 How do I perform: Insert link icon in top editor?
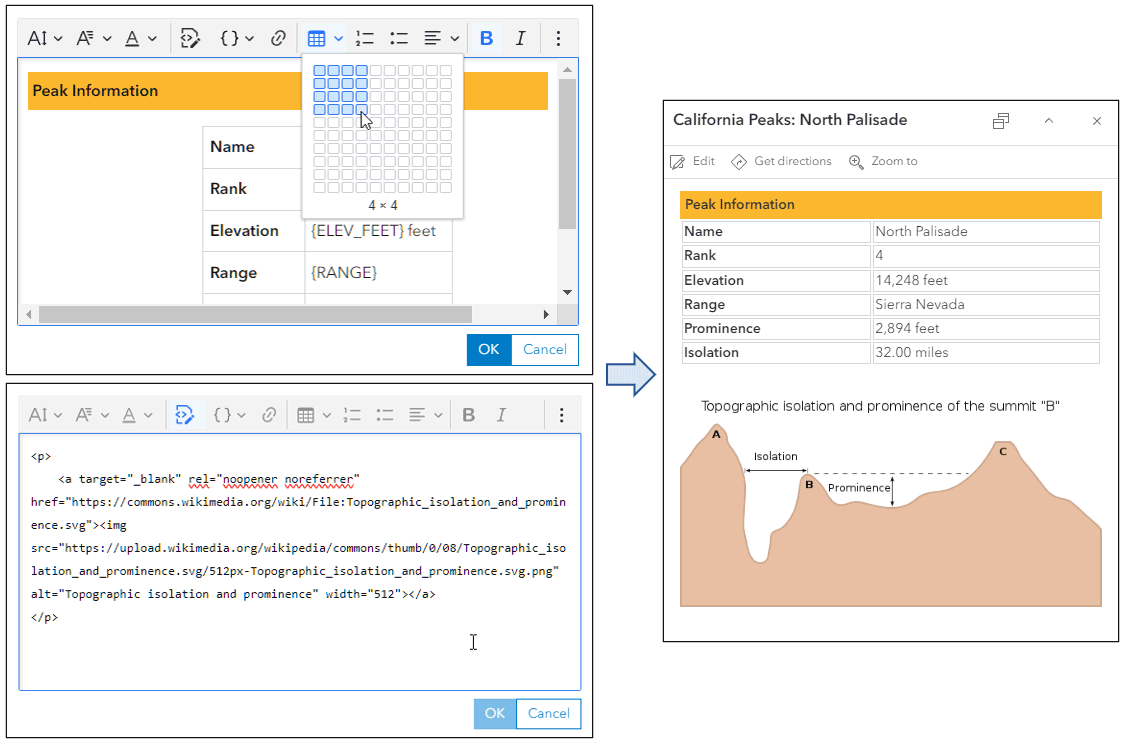tap(278, 38)
